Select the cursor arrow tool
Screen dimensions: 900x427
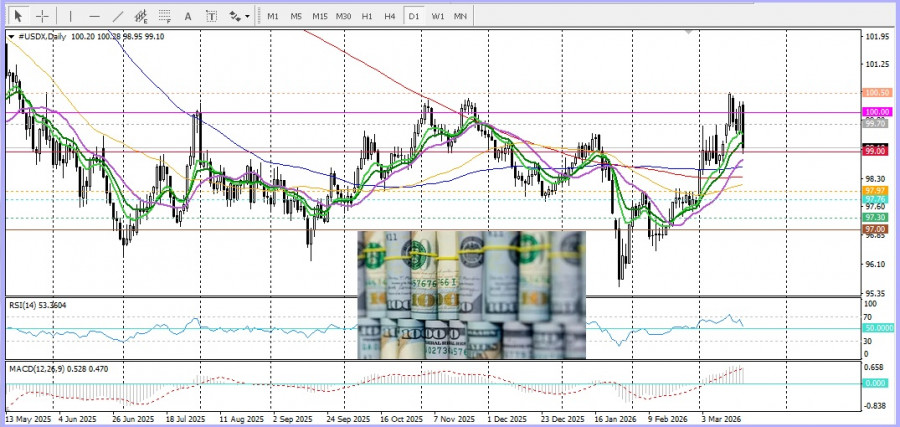(18, 16)
